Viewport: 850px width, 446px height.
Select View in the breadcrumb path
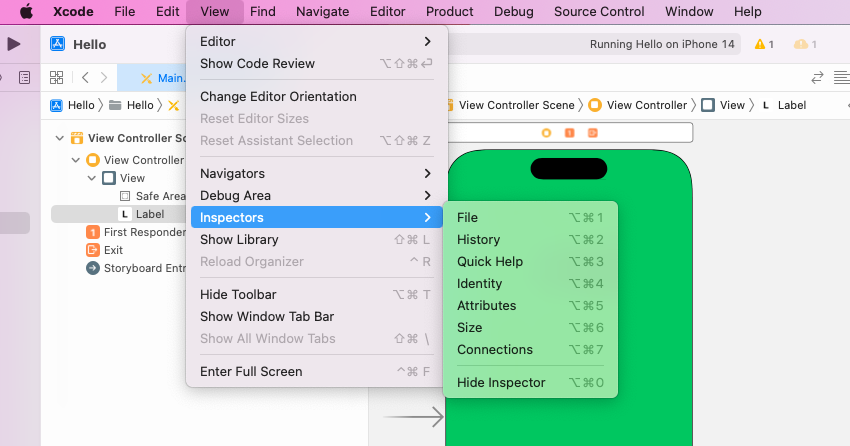click(723, 105)
